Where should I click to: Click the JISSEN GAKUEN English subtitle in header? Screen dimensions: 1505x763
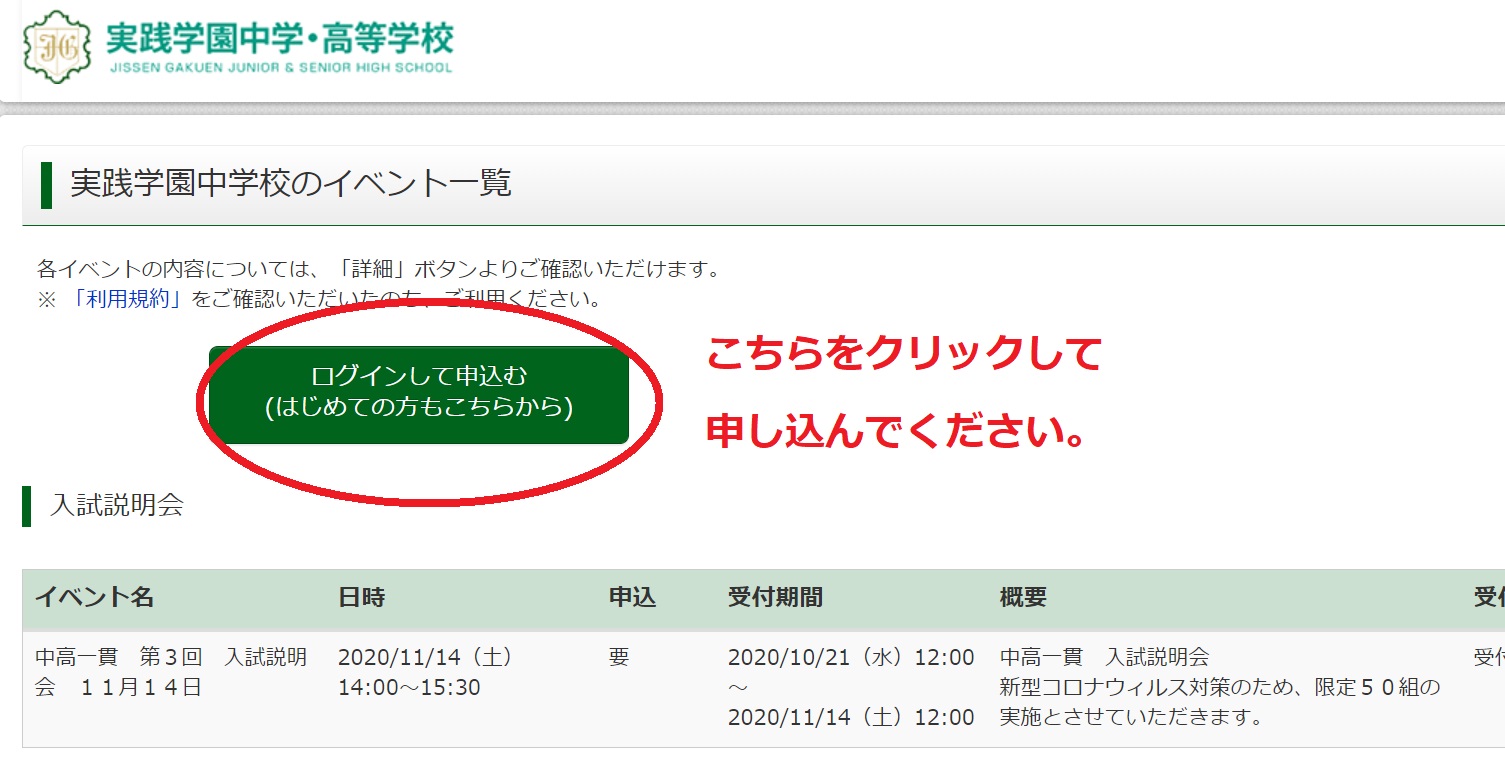(279, 68)
